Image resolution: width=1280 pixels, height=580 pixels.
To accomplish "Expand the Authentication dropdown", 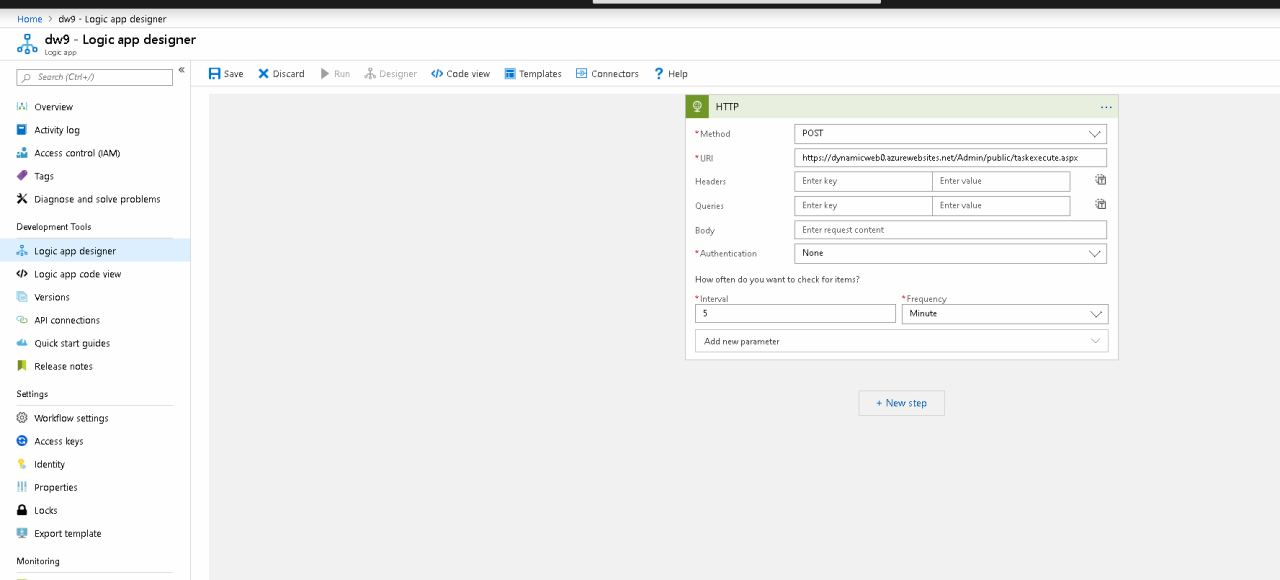I will point(1095,254).
